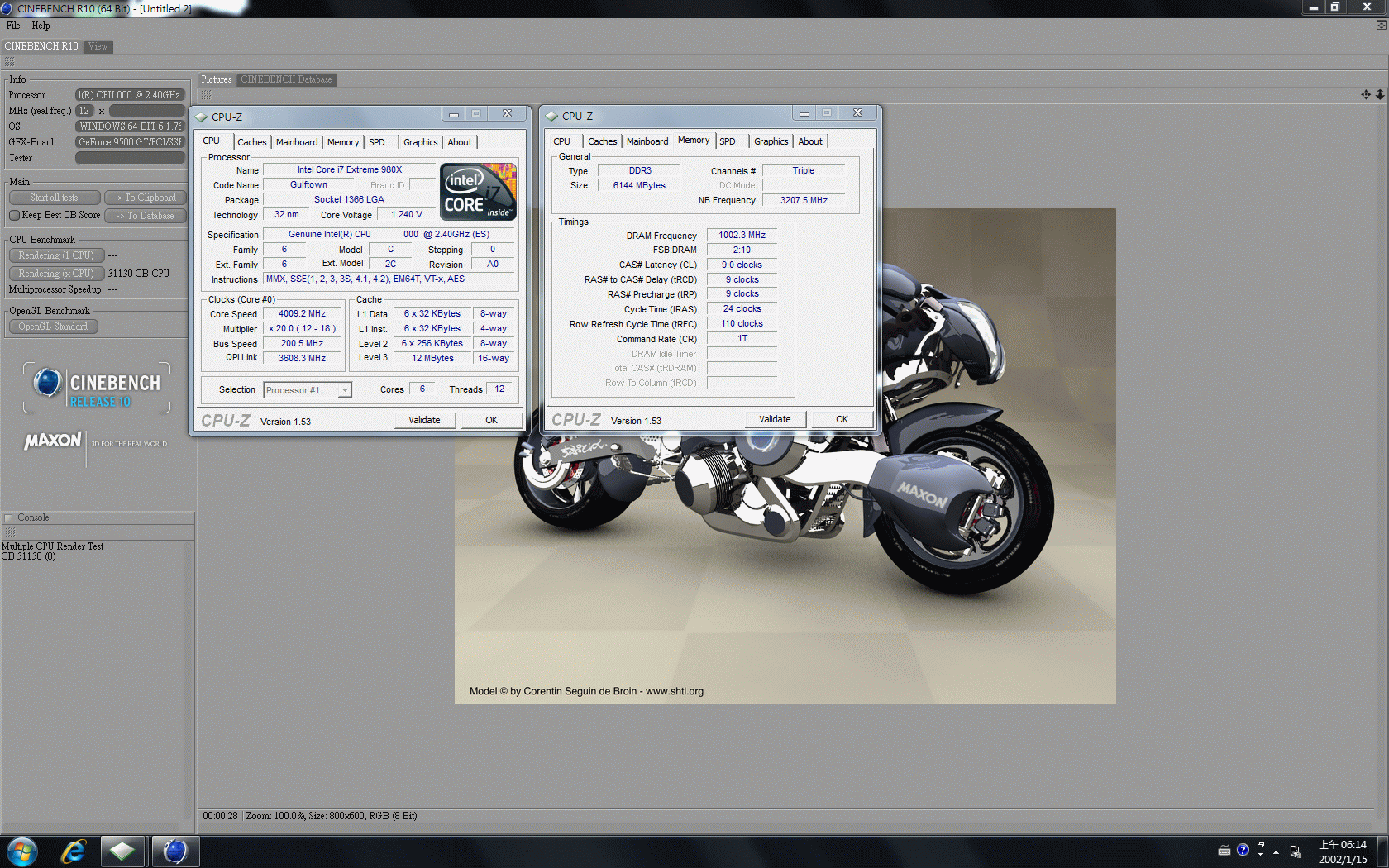Image resolution: width=1389 pixels, height=868 pixels.
Task: Click the NB Frequency 3207.5 MHz value
Action: point(804,200)
